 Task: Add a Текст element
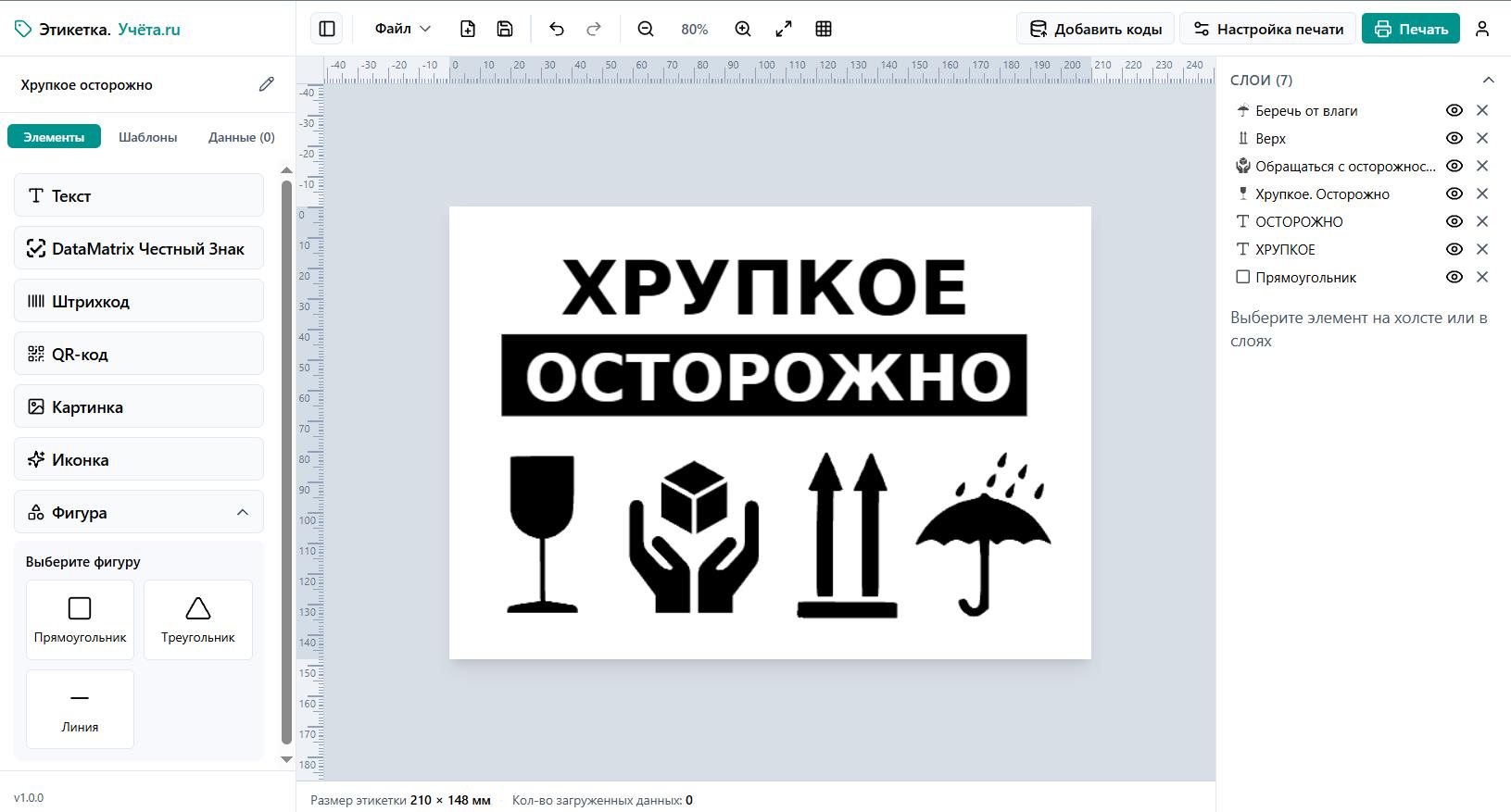tap(139, 195)
